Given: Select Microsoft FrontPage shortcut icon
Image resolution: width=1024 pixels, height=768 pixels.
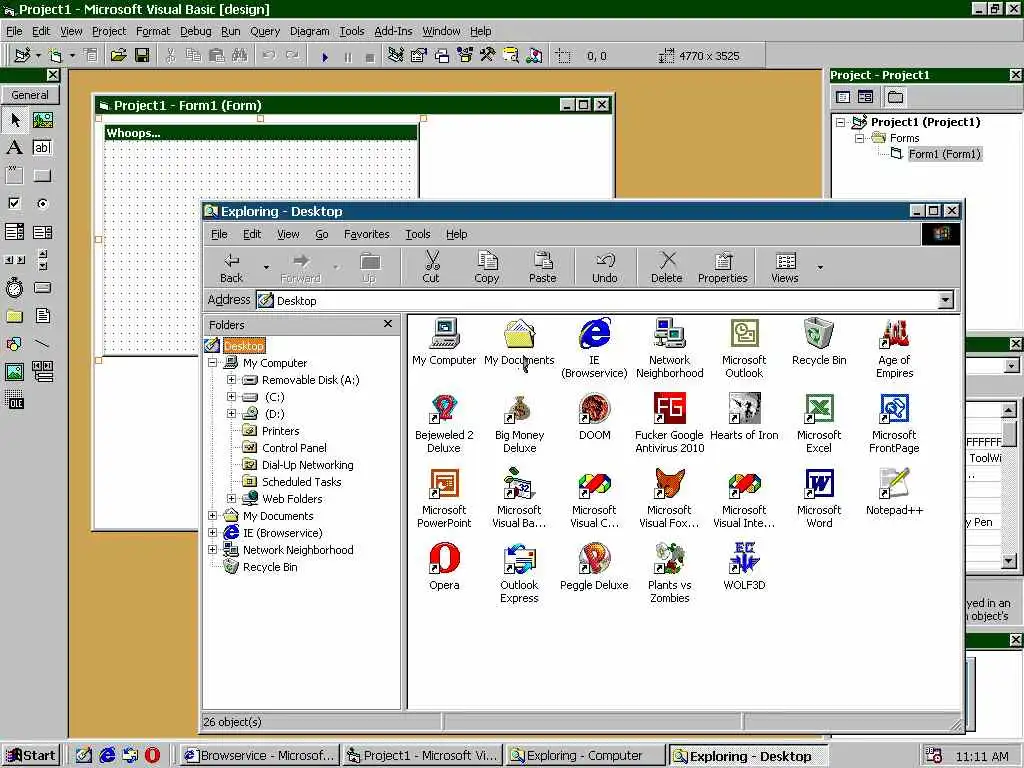Looking at the screenshot, I should [894, 424].
